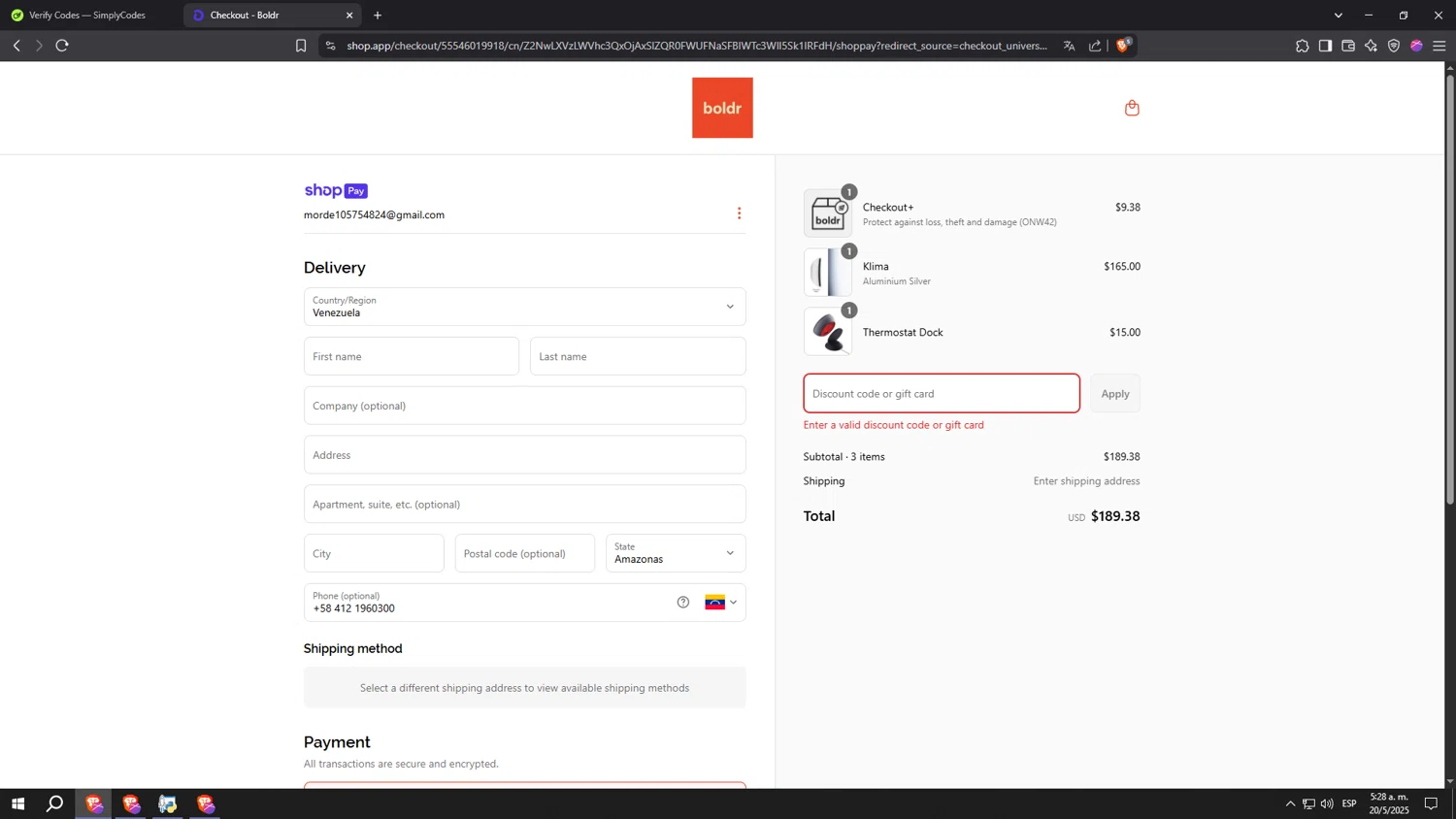Click the page vertical scrollbar
1456x819 pixels.
[1450, 291]
